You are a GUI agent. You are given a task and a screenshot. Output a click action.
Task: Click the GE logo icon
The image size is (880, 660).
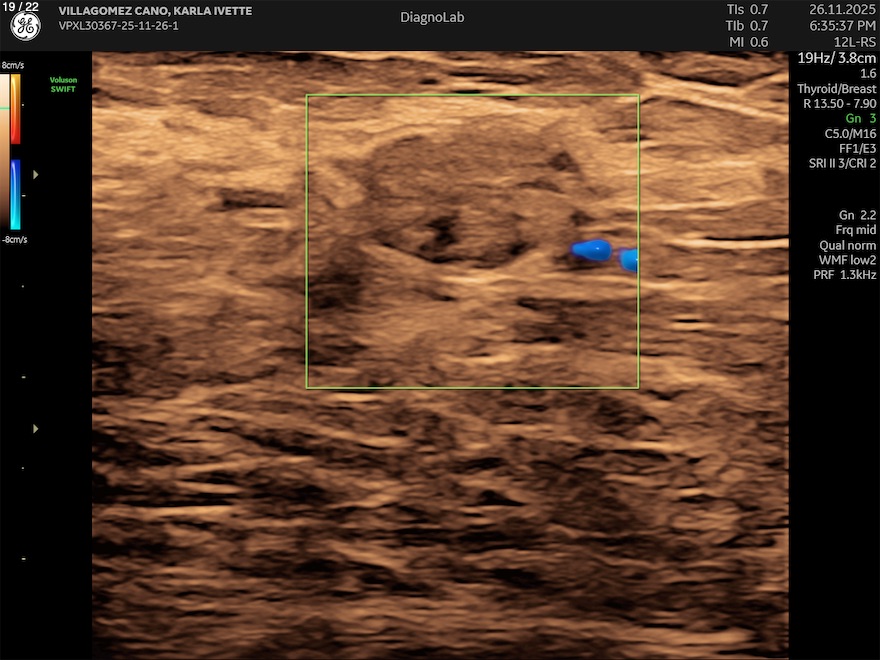coord(25,27)
